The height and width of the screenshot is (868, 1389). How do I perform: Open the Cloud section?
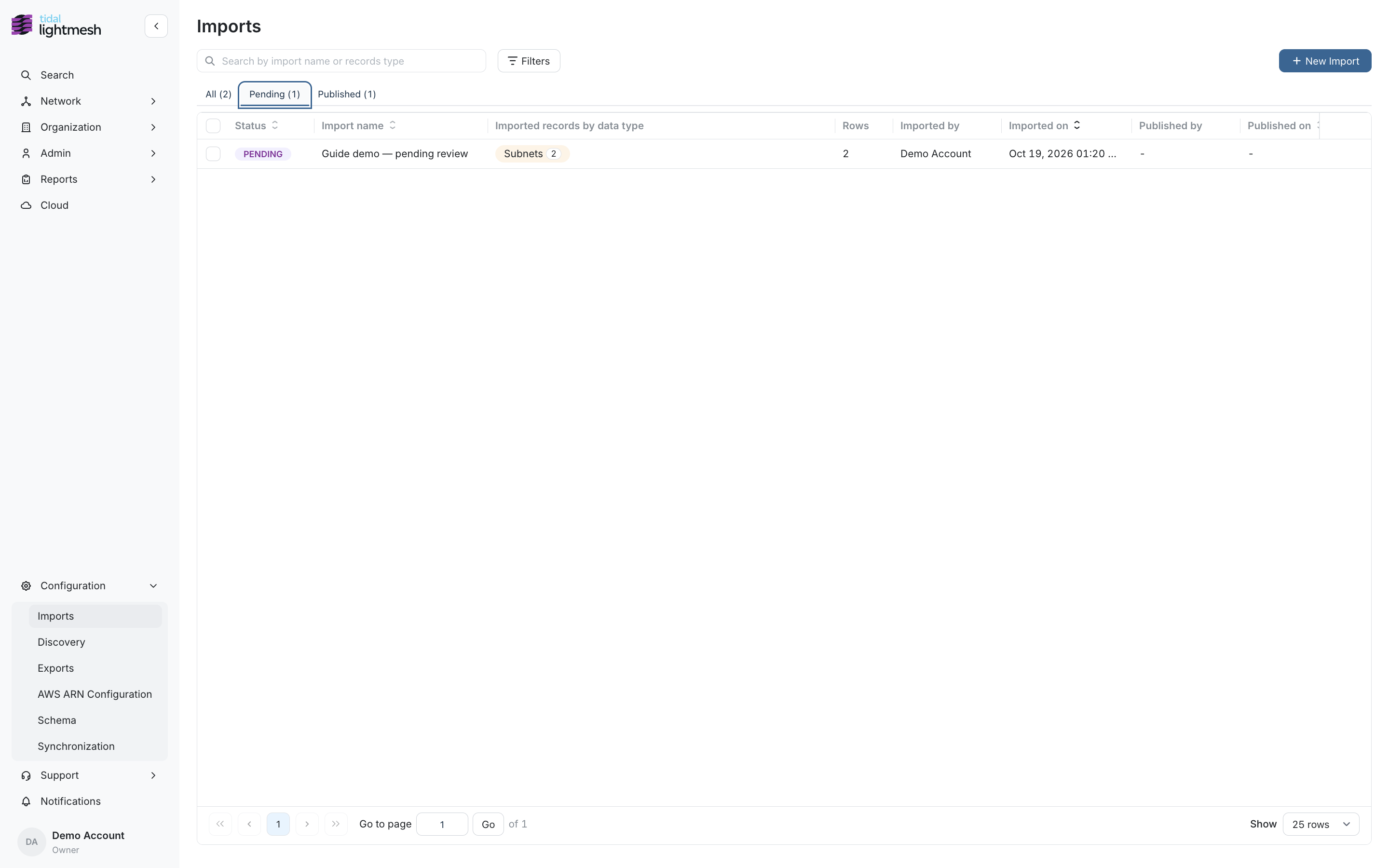tap(54, 205)
